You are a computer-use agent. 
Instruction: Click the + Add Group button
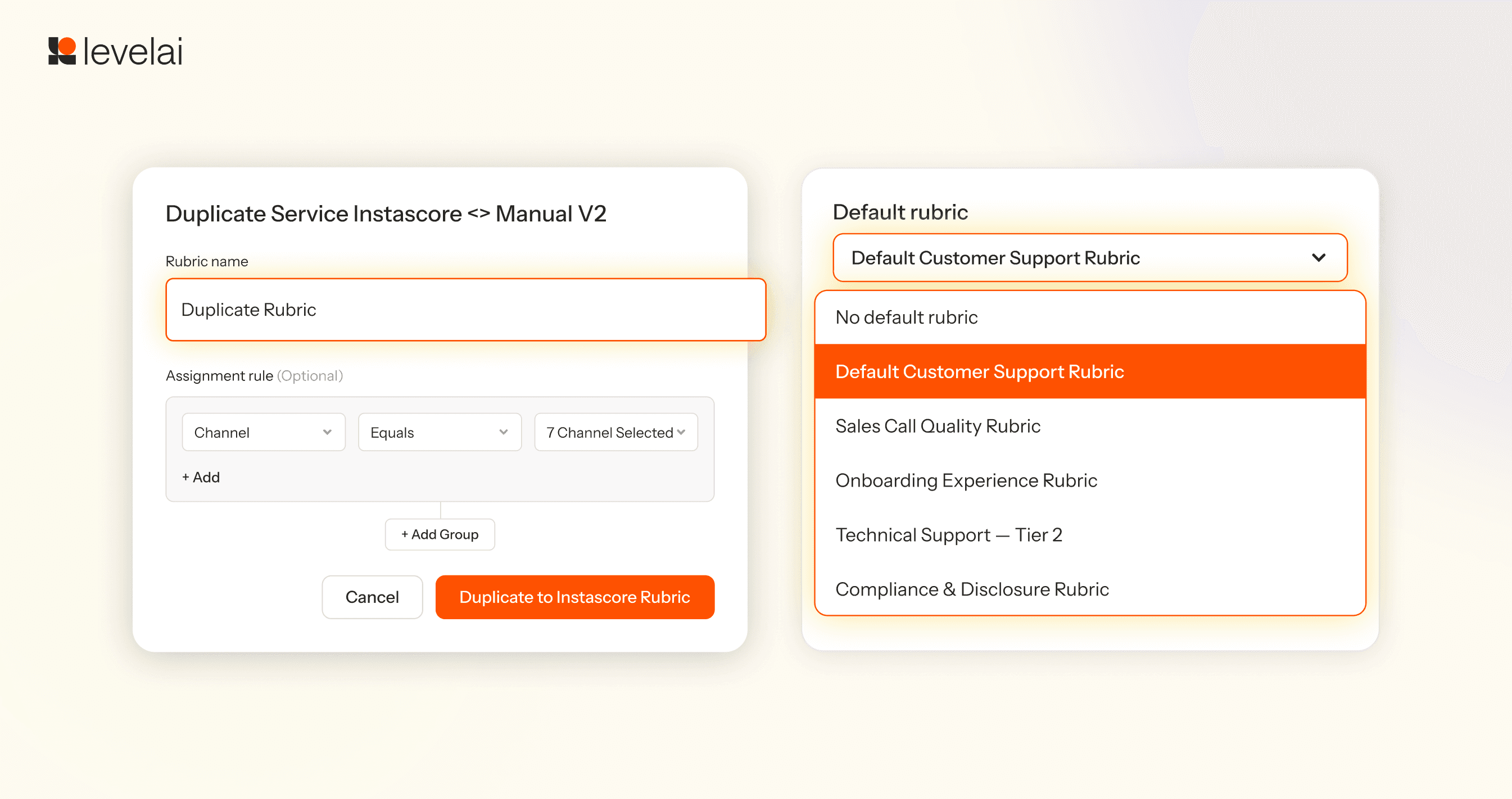[x=440, y=534]
